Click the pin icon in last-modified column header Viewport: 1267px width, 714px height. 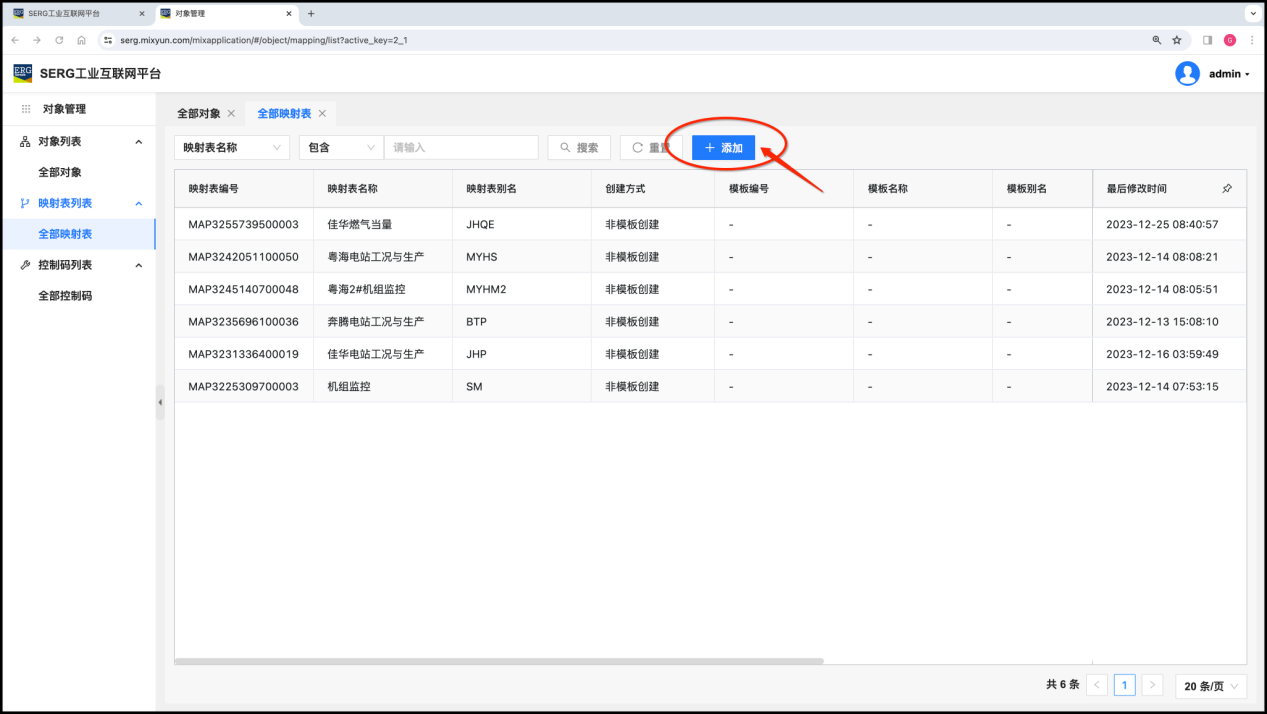pos(1227,188)
